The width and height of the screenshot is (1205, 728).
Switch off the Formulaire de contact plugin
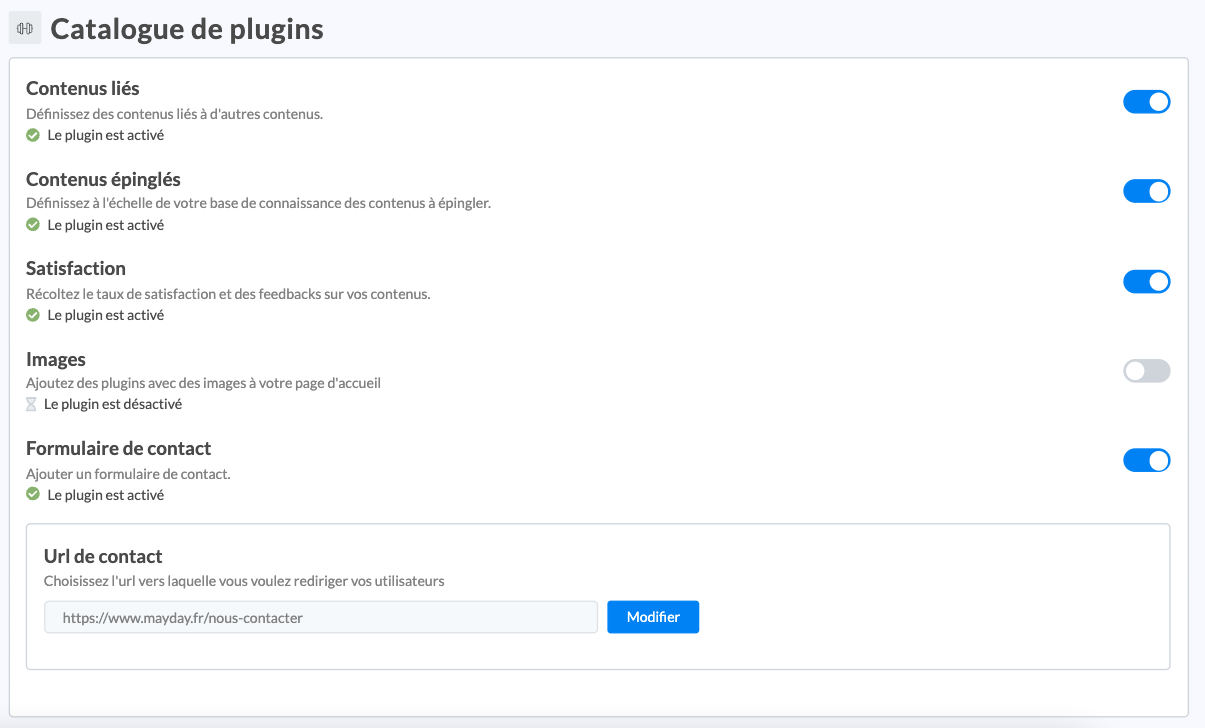point(1146,461)
